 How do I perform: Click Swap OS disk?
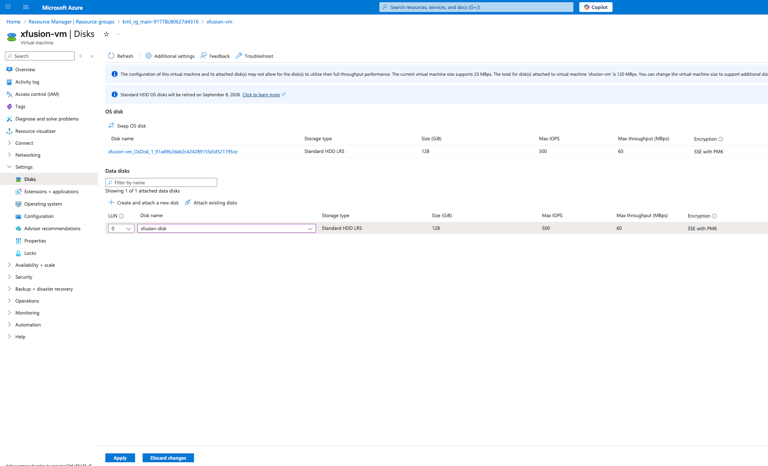point(127,126)
